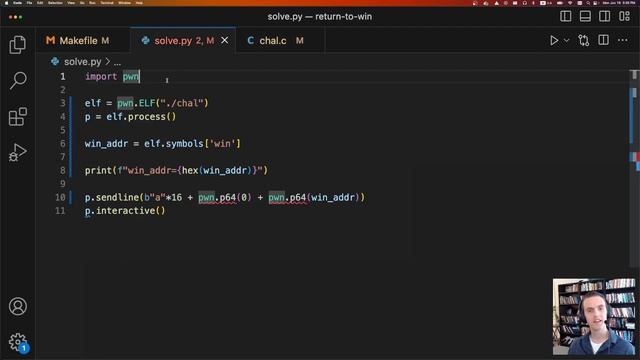
Task: Switch to the solve.py tab
Action: click(183, 40)
